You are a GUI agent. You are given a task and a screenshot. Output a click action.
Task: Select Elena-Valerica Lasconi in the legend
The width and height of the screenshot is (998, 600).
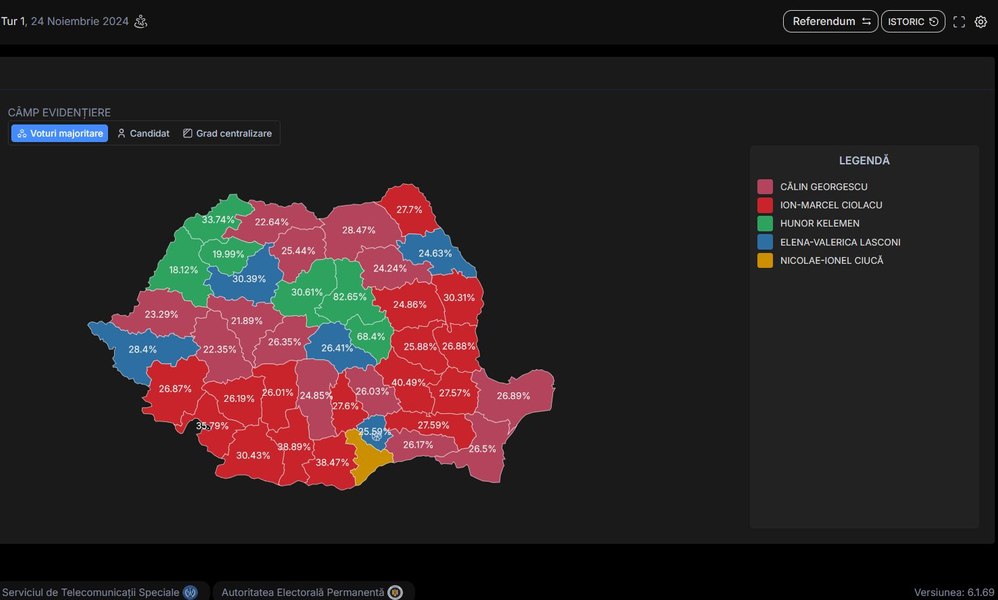840,242
